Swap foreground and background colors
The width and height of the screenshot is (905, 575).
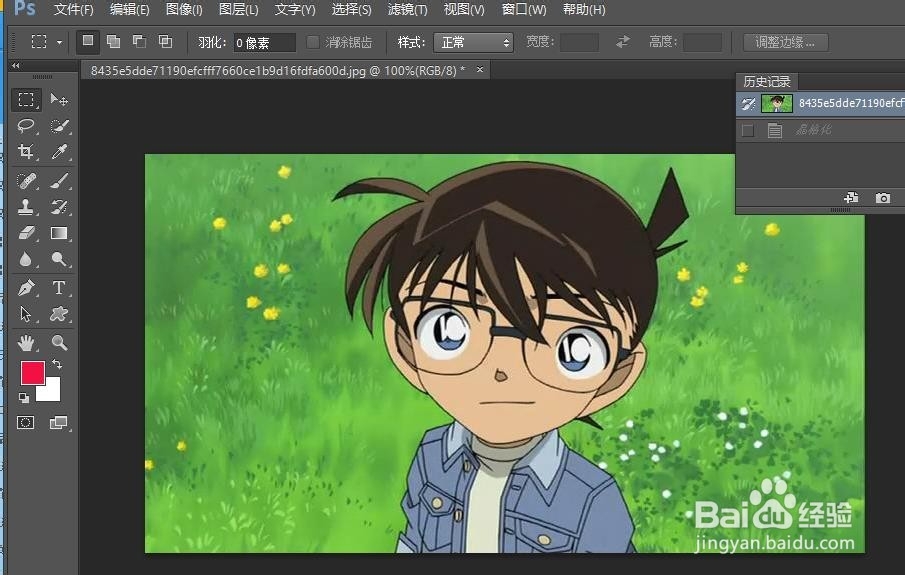pos(57,364)
